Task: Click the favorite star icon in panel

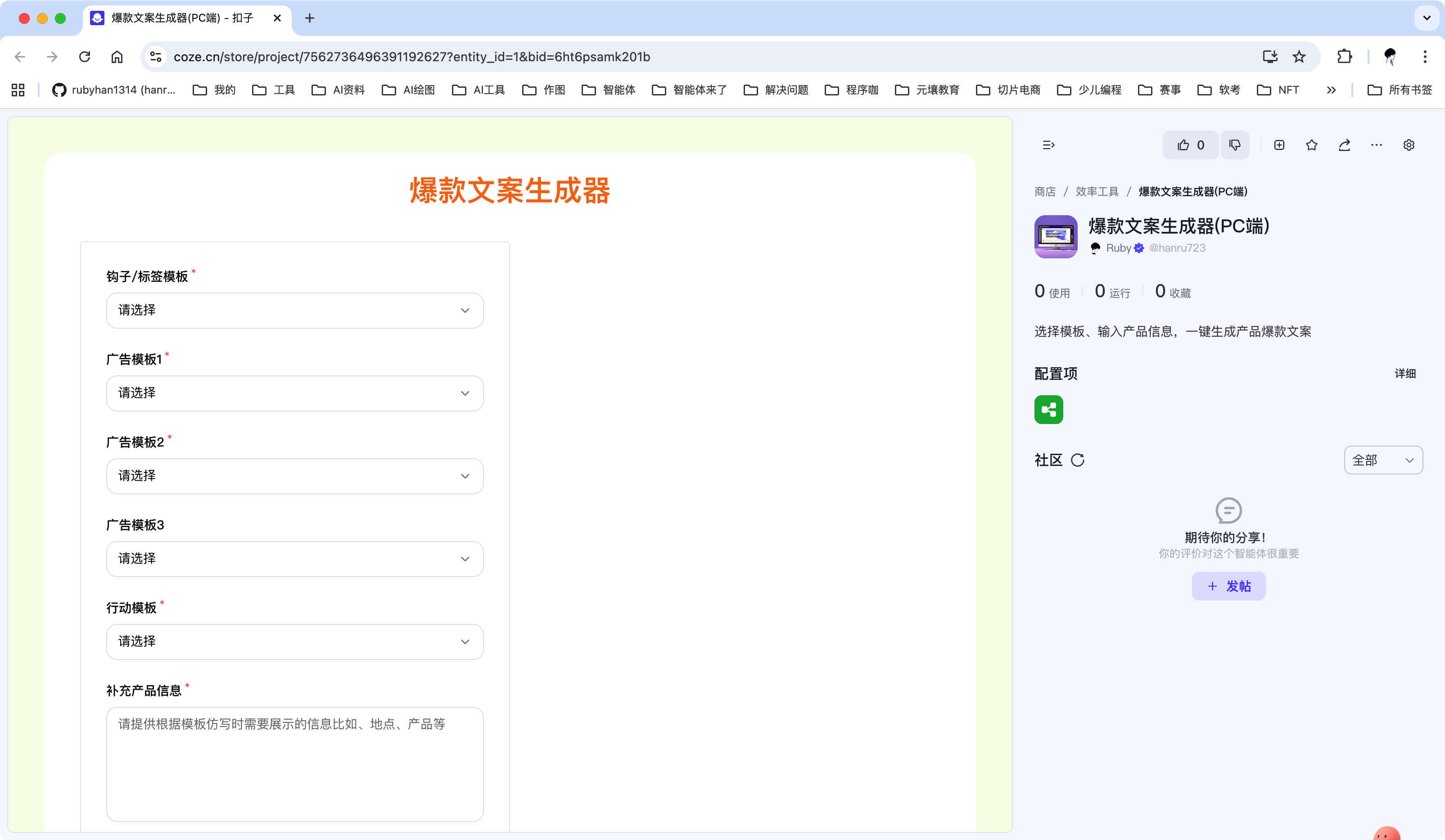Action: tap(1311, 145)
